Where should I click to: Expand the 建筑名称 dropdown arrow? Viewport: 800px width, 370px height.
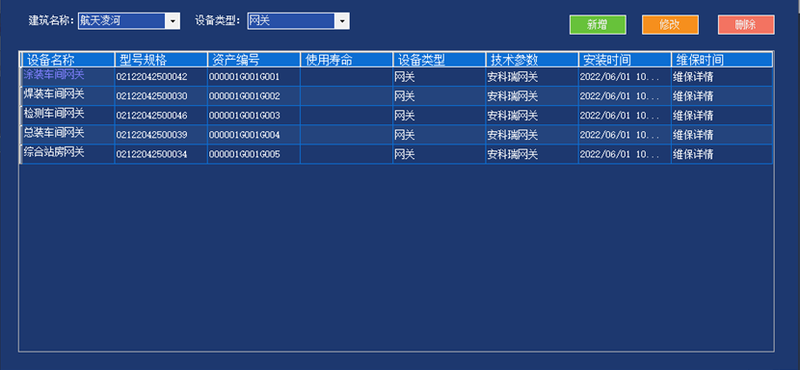point(172,21)
